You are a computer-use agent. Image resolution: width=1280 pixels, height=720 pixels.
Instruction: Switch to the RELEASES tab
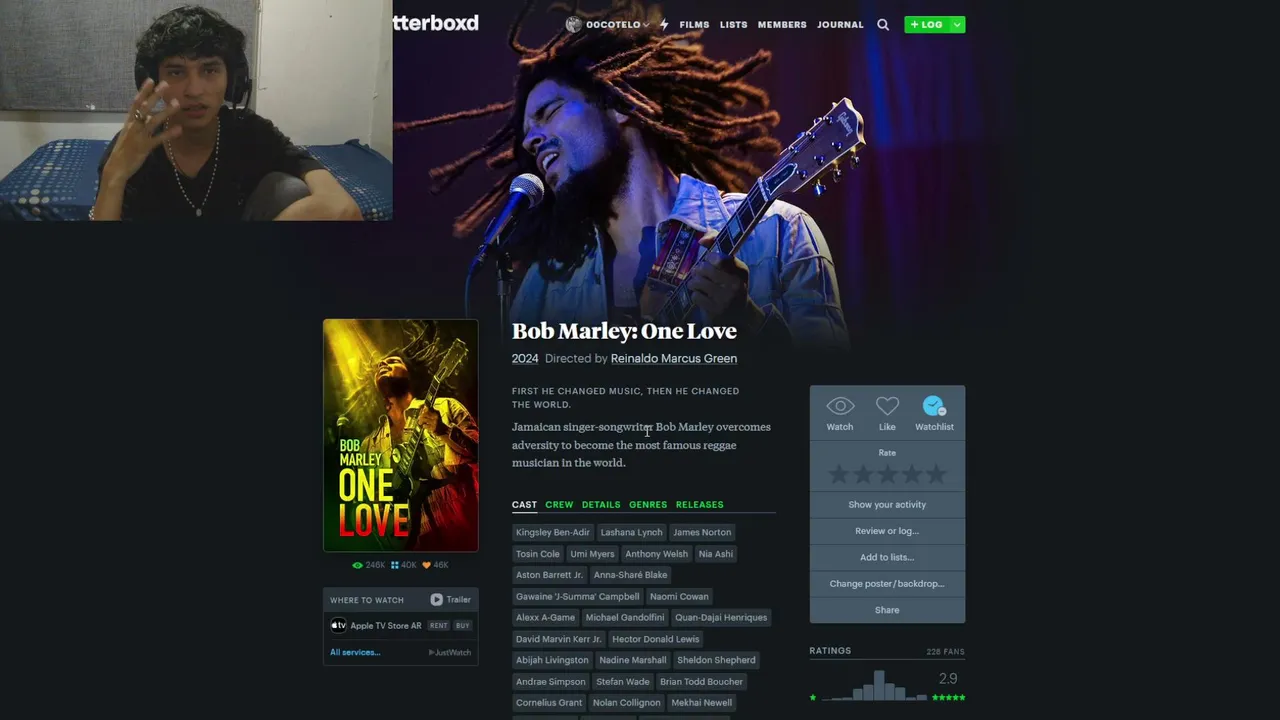click(x=699, y=505)
